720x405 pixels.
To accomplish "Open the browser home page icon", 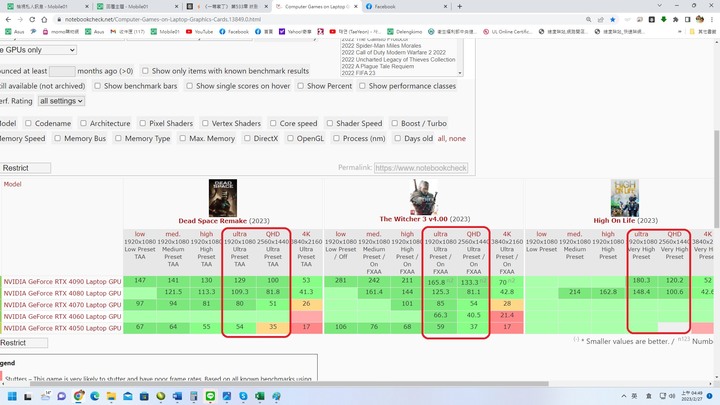I will 44,19.
